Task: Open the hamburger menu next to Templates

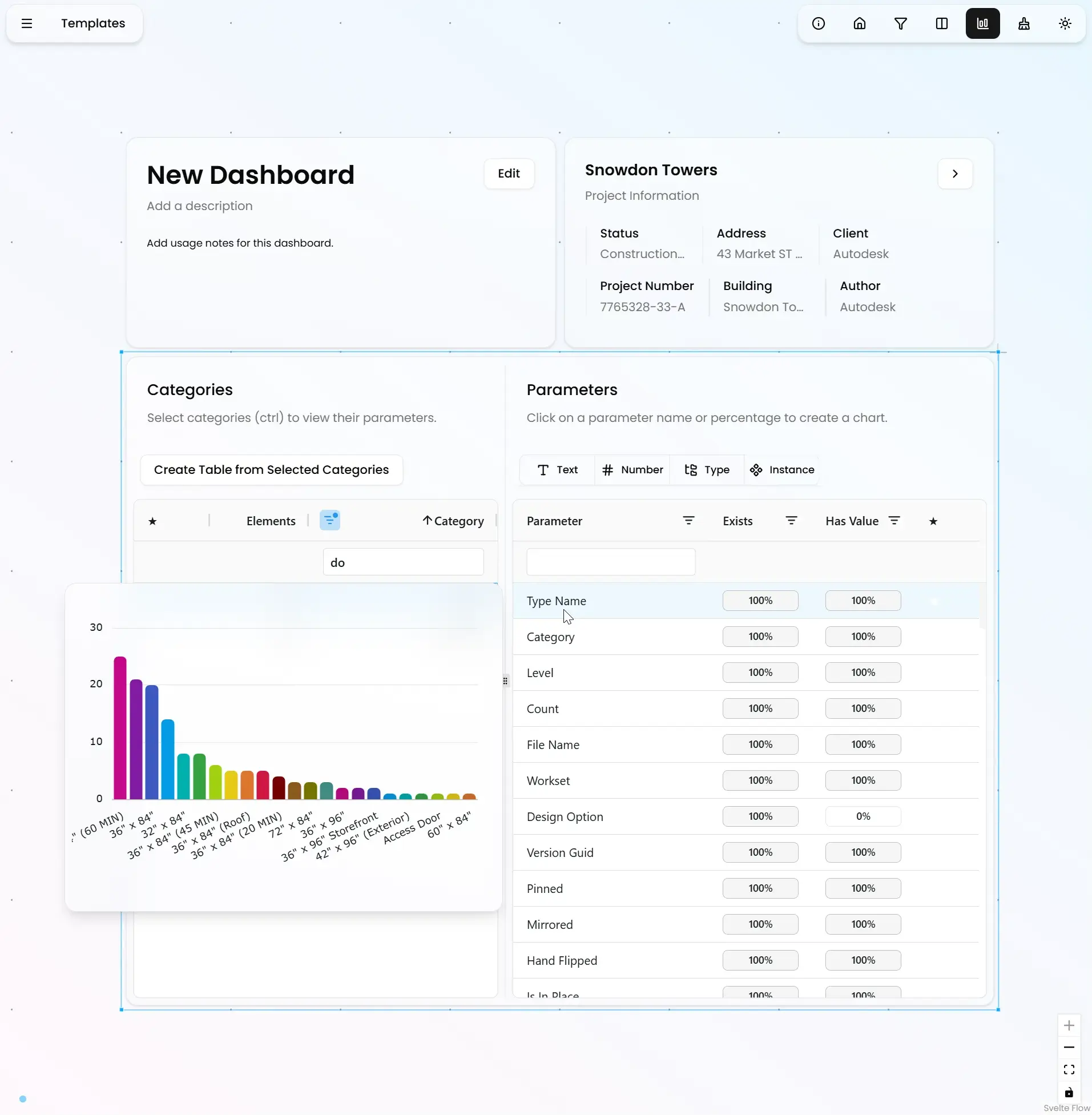Action: click(x=27, y=23)
